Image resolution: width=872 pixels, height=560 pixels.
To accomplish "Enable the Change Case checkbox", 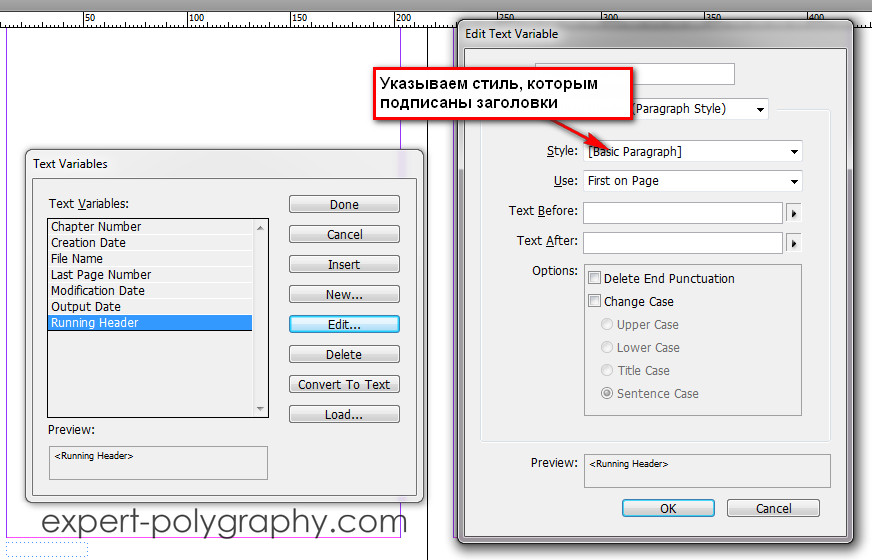I will coord(594,301).
